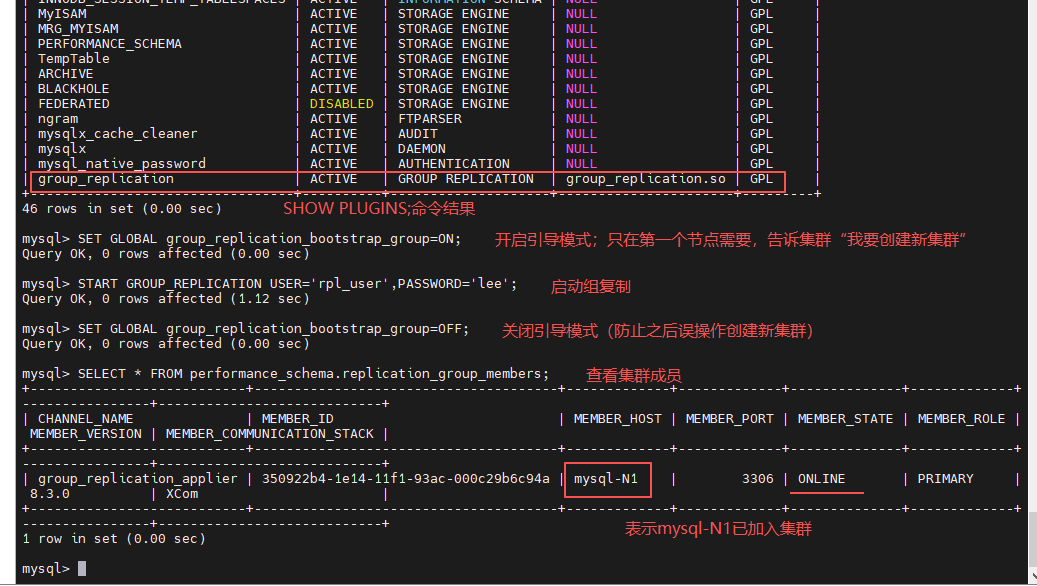Click 'MRG_MYISAM' engine name
Viewport: 1037px width, 586px height.
click(78, 29)
